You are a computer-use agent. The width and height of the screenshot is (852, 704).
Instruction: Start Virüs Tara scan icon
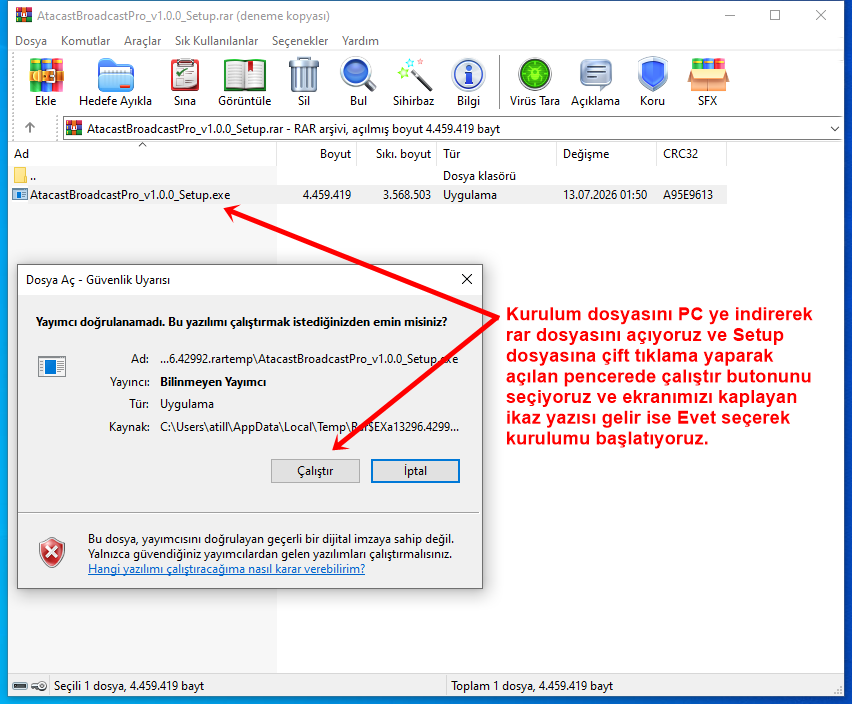535,75
